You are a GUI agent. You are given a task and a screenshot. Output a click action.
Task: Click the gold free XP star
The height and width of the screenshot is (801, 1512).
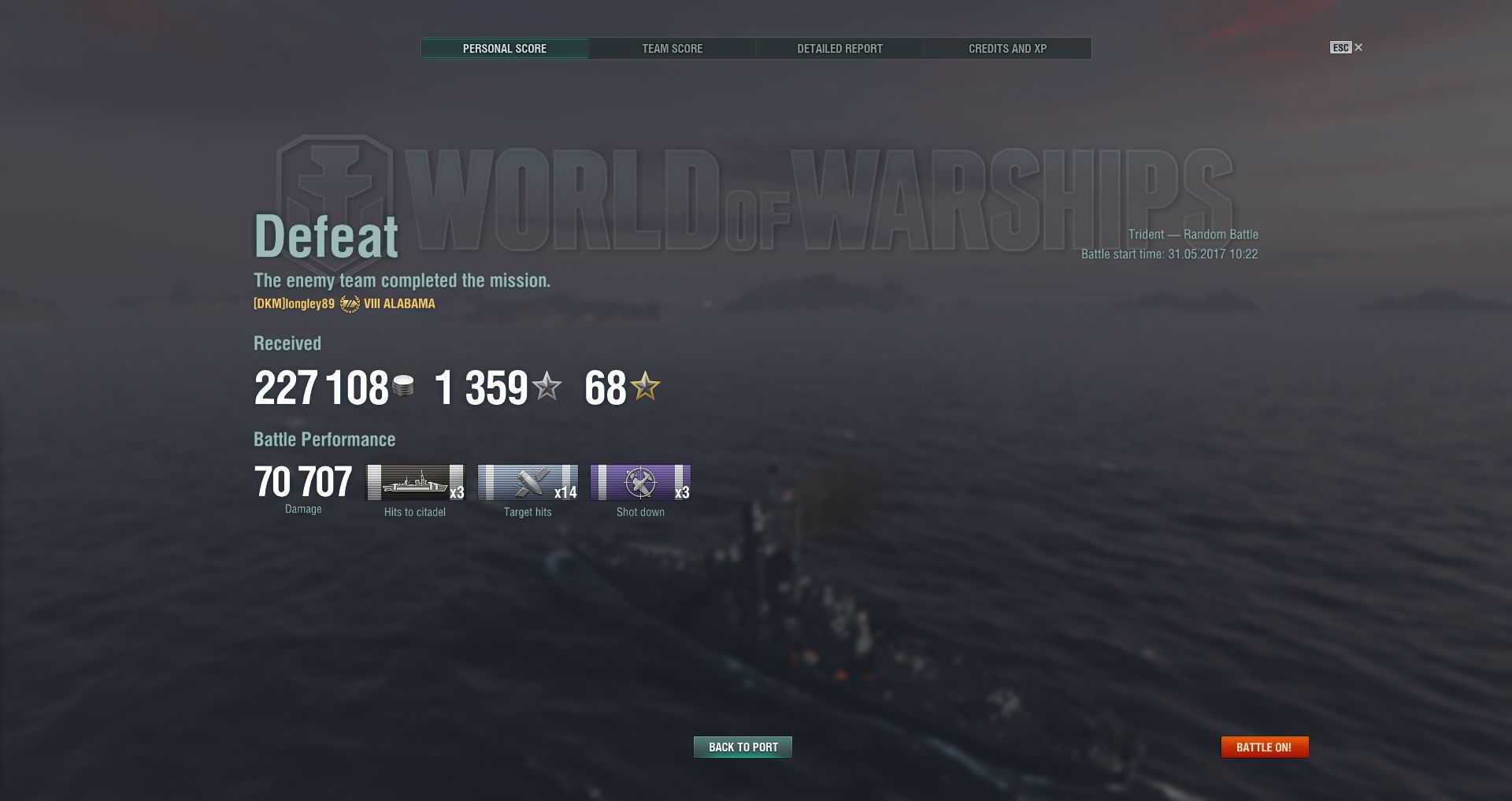click(x=645, y=386)
